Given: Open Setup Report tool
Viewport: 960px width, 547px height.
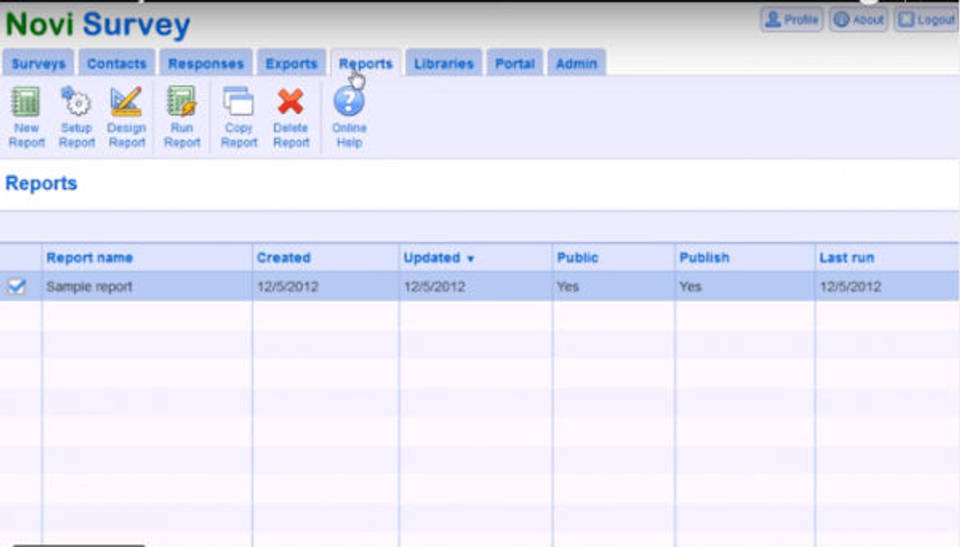Looking at the screenshot, I should pyautogui.click(x=76, y=103).
